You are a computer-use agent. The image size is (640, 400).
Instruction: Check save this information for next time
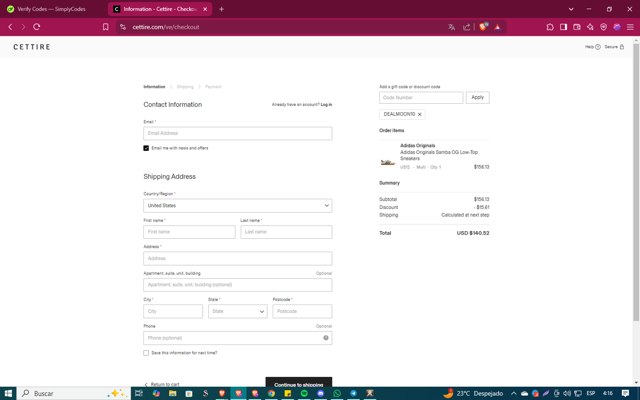tap(146, 353)
